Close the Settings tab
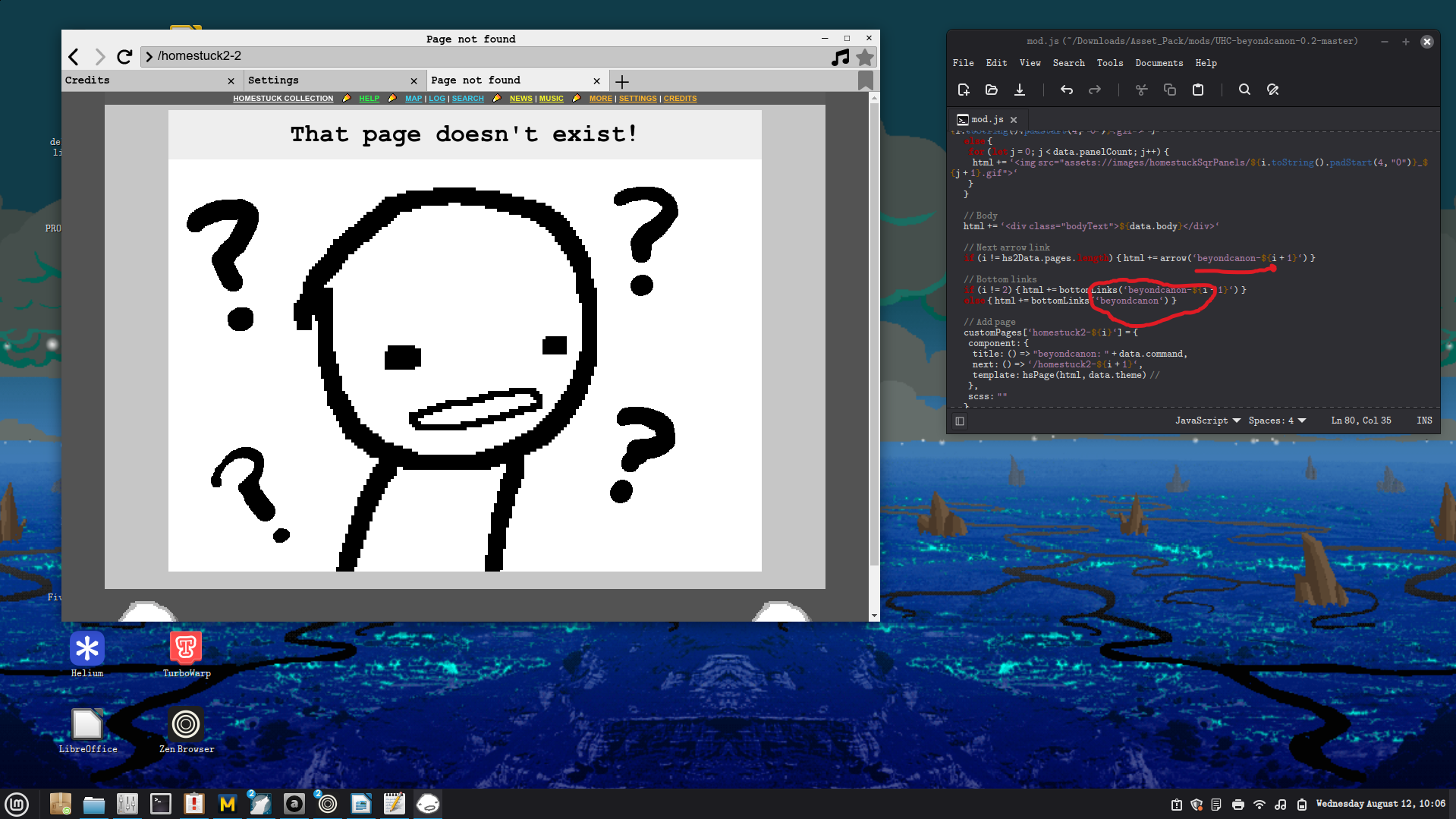1456x819 pixels. 414,81
